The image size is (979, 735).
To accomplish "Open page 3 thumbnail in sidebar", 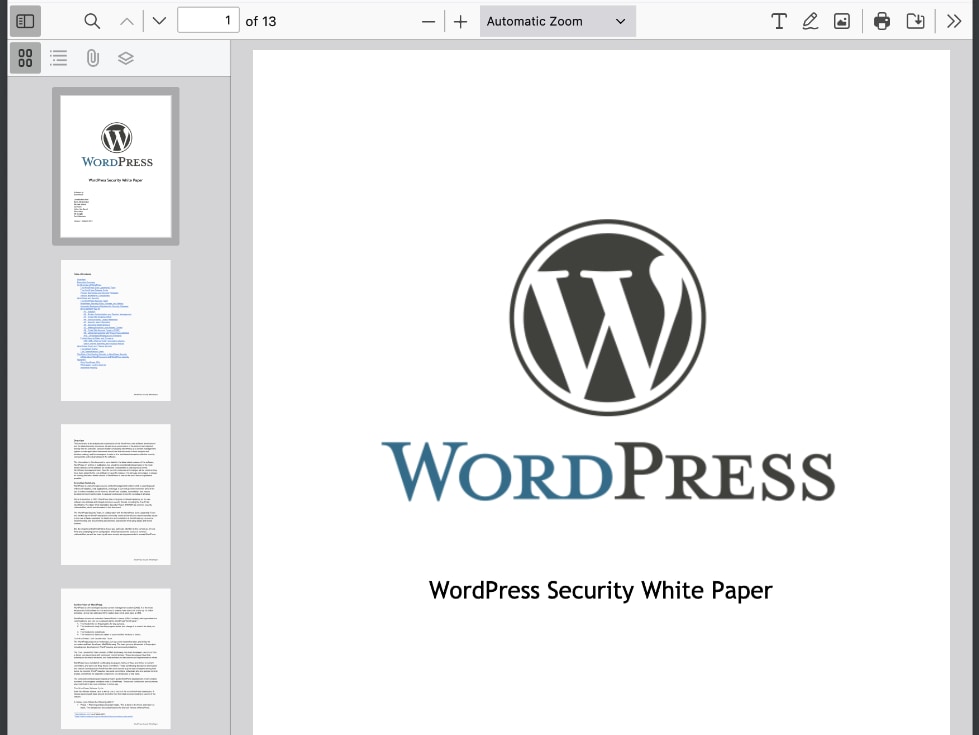I will [x=116, y=495].
